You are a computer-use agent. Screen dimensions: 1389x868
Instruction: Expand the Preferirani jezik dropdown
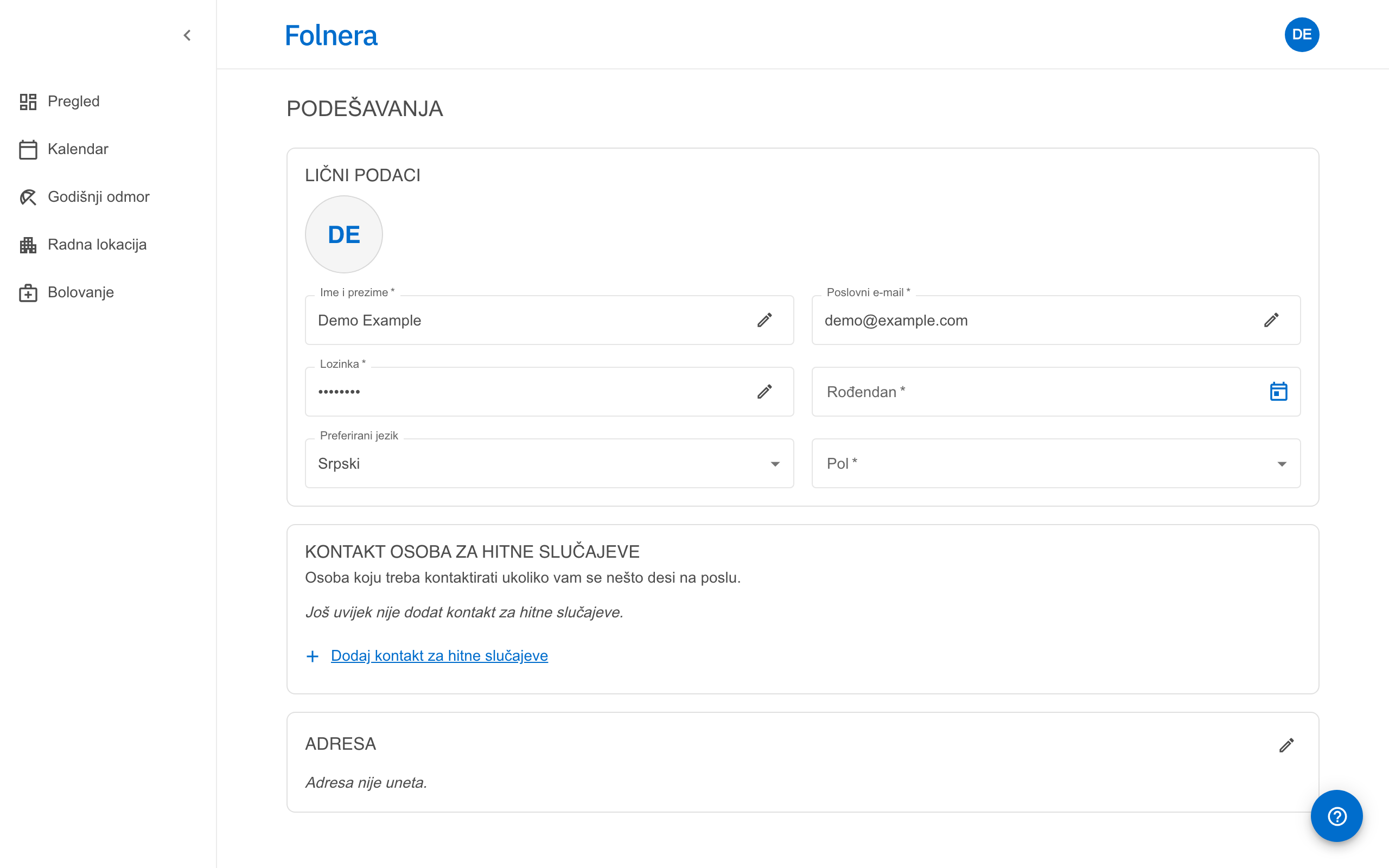click(x=549, y=463)
